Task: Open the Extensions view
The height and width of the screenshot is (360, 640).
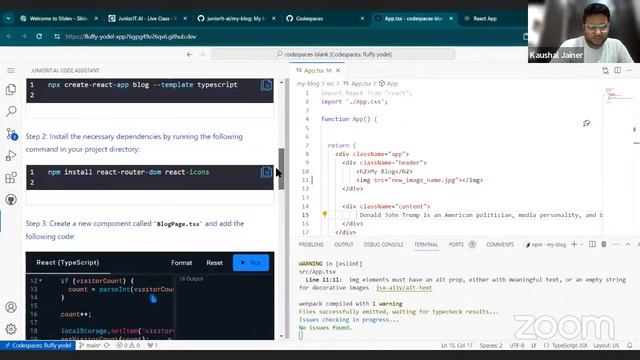Action: 11,178
